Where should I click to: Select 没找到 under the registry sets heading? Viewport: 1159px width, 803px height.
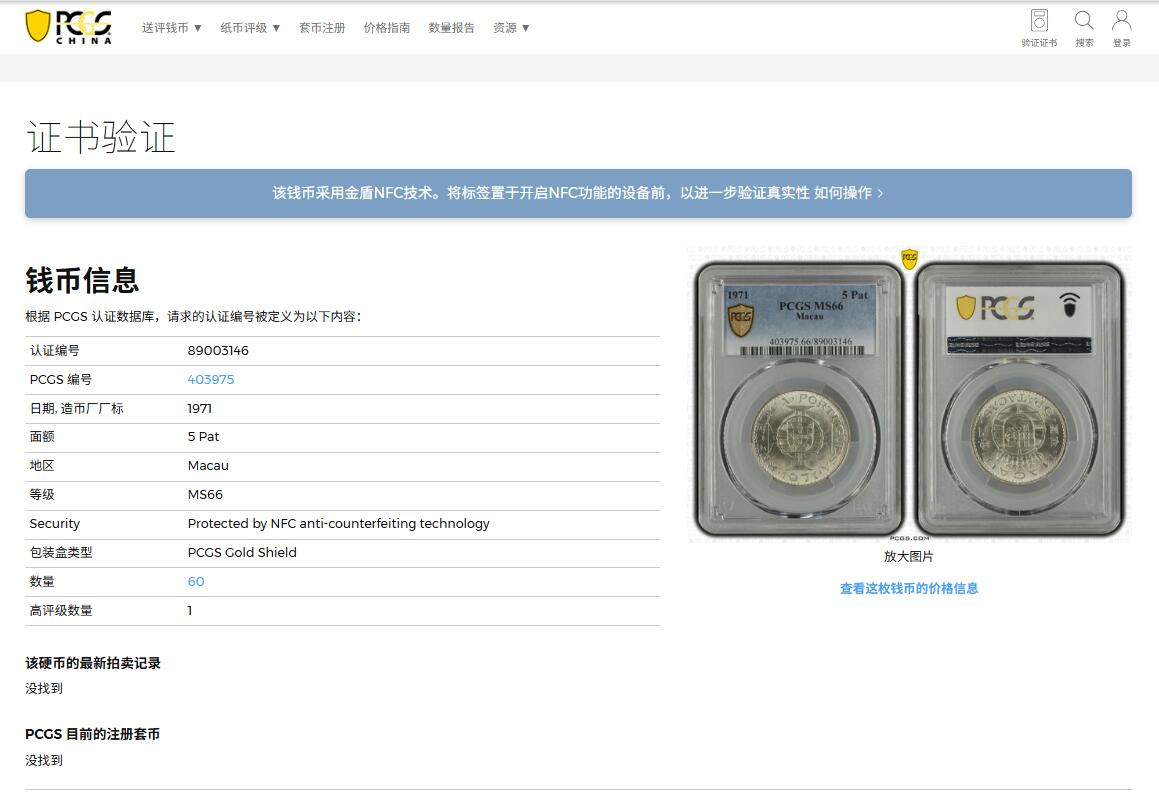[44, 760]
